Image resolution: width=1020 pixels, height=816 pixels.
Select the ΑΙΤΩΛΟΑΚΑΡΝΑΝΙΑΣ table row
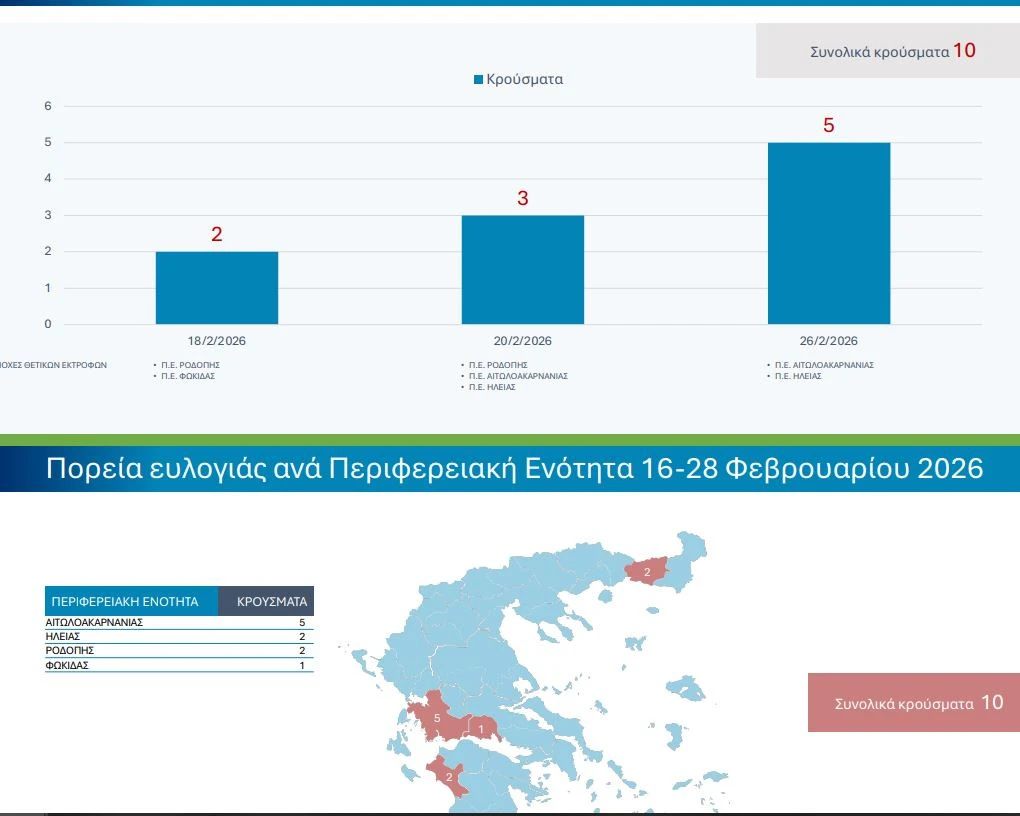pyautogui.click(x=179, y=622)
